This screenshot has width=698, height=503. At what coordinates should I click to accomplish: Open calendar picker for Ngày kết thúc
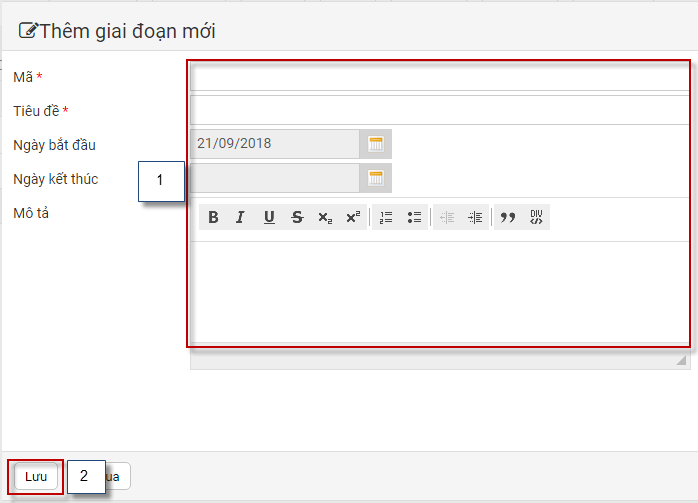[376, 178]
